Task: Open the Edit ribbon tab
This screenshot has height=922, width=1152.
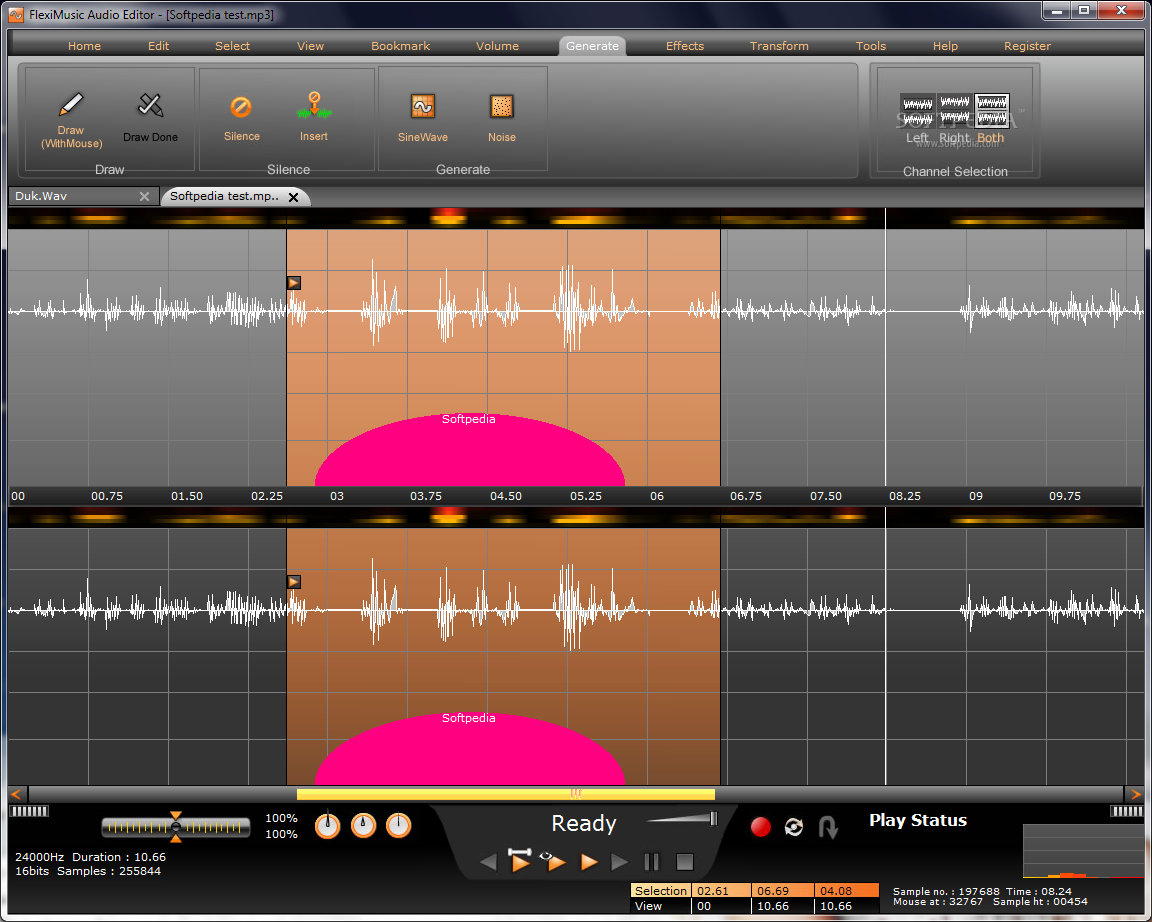Action: coord(158,46)
